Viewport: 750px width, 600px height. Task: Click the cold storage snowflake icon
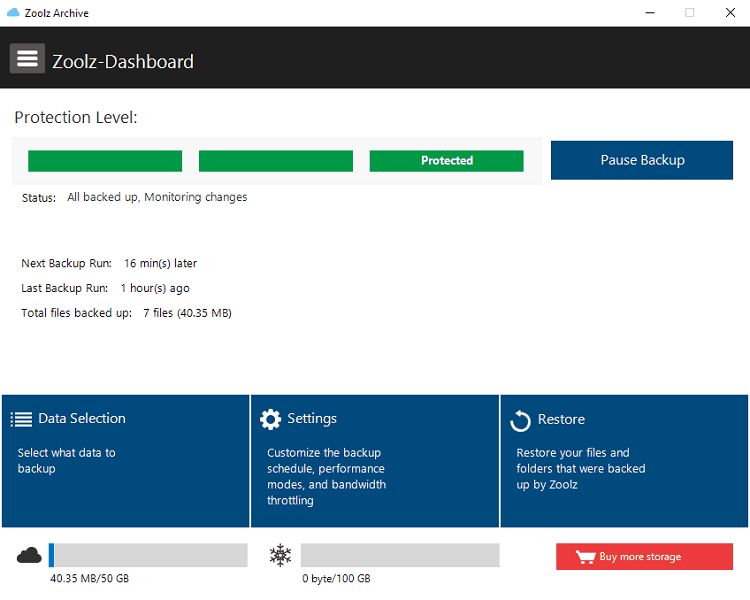click(x=280, y=555)
